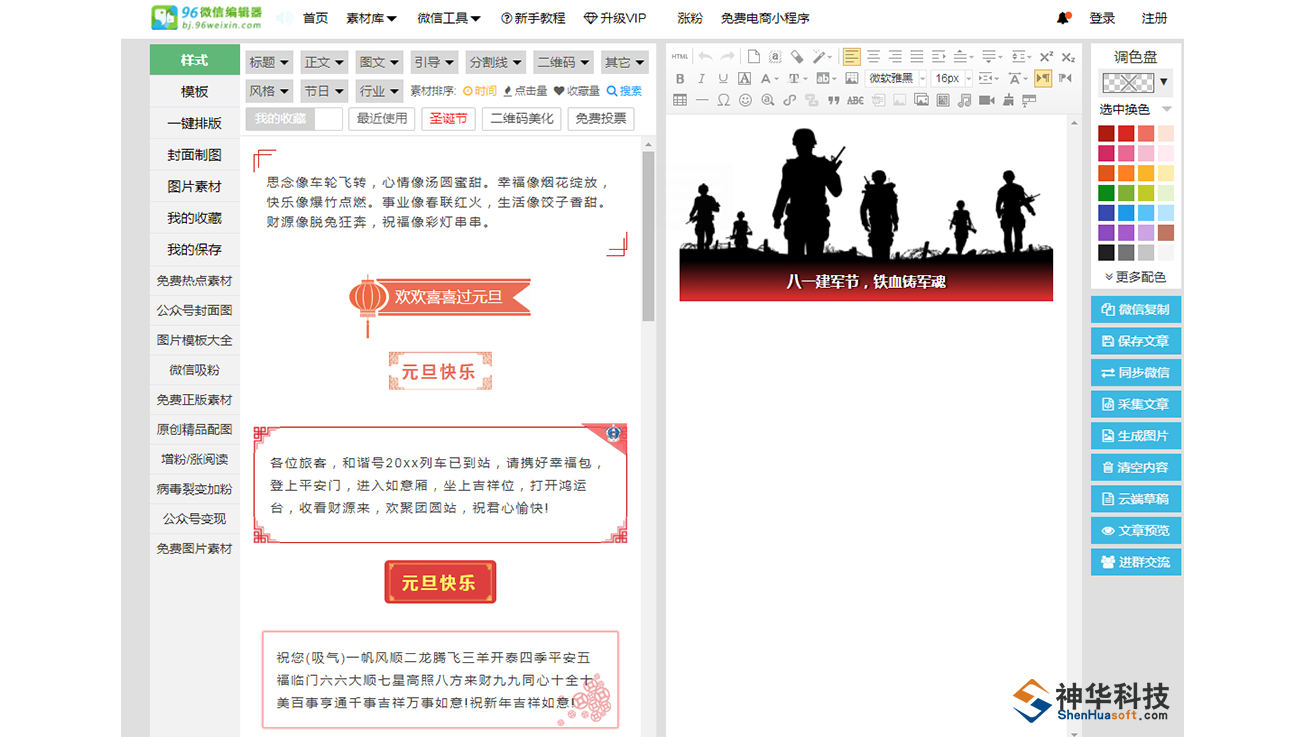This screenshot has height=737, width=1306.
Task: Insert special character omega icon
Action: [x=724, y=100]
